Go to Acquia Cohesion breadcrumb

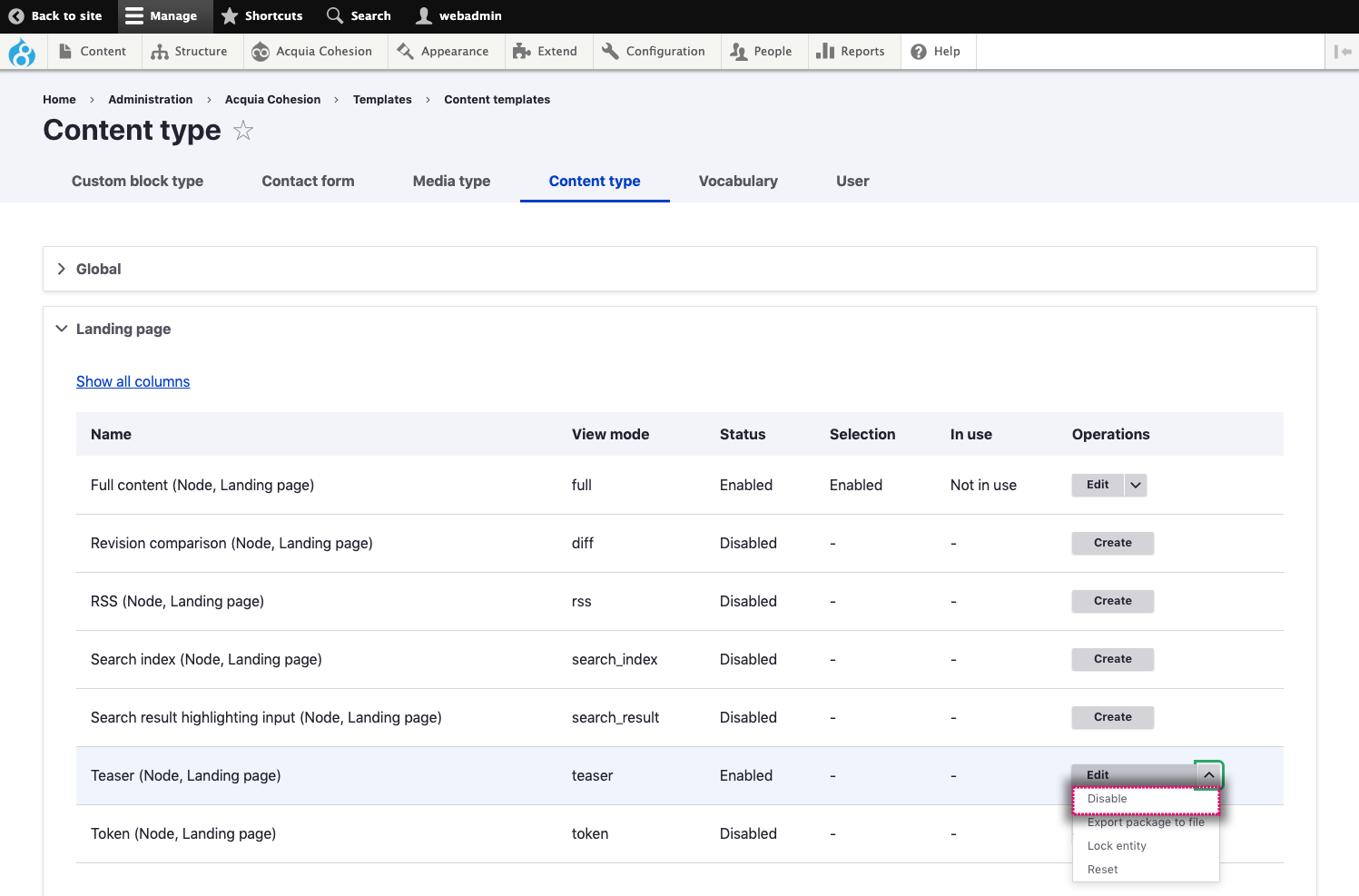272,100
